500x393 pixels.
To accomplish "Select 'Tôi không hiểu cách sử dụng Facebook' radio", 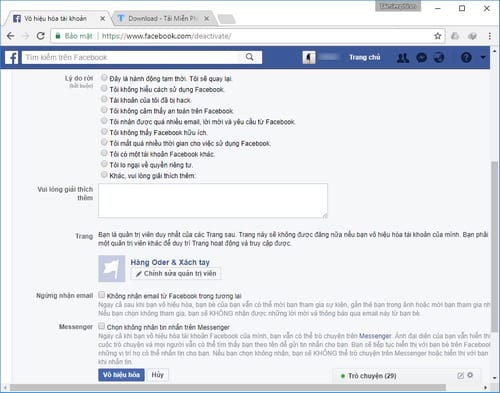I will (104, 89).
